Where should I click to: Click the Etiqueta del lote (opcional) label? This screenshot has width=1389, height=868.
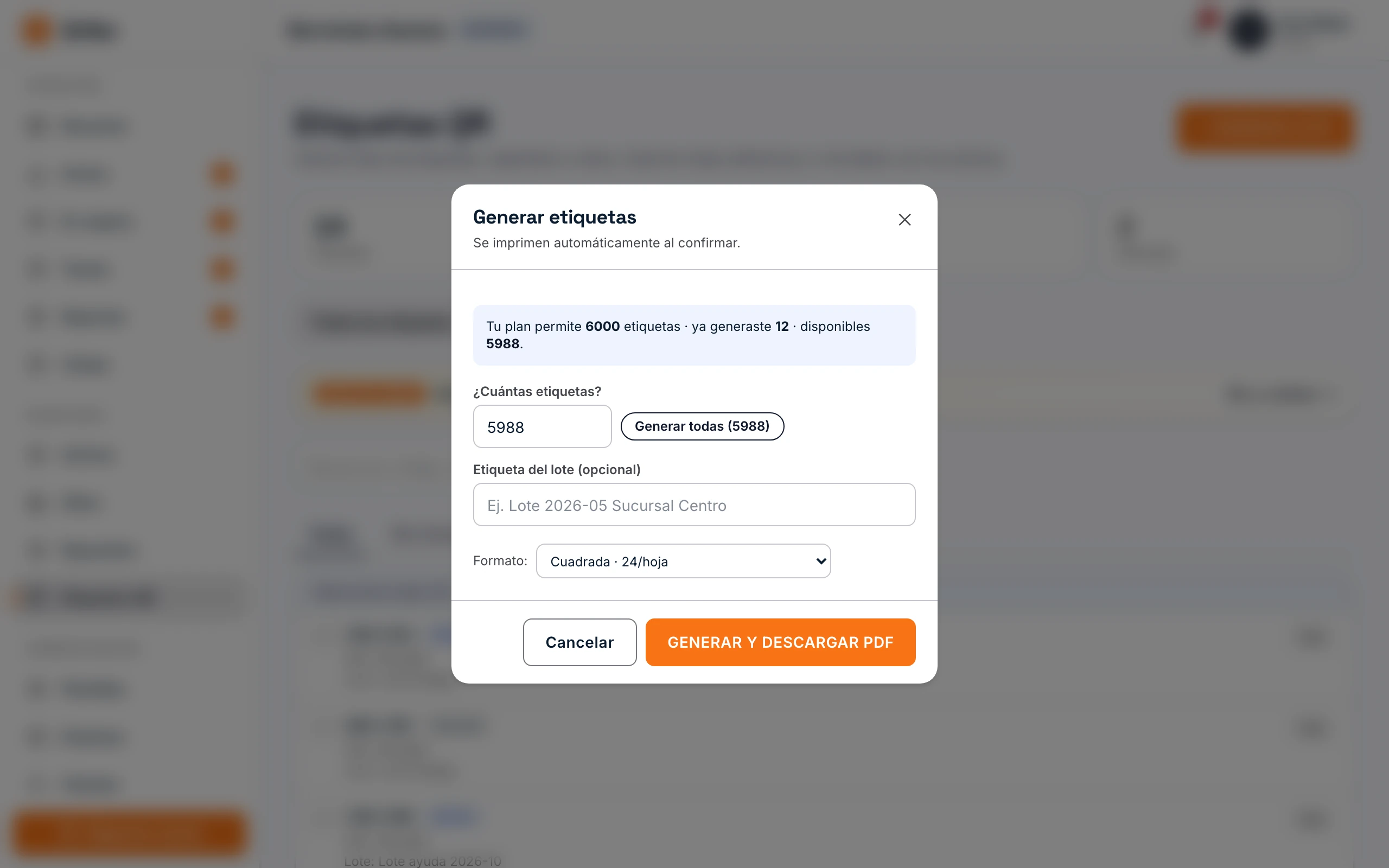(x=556, y=470)
